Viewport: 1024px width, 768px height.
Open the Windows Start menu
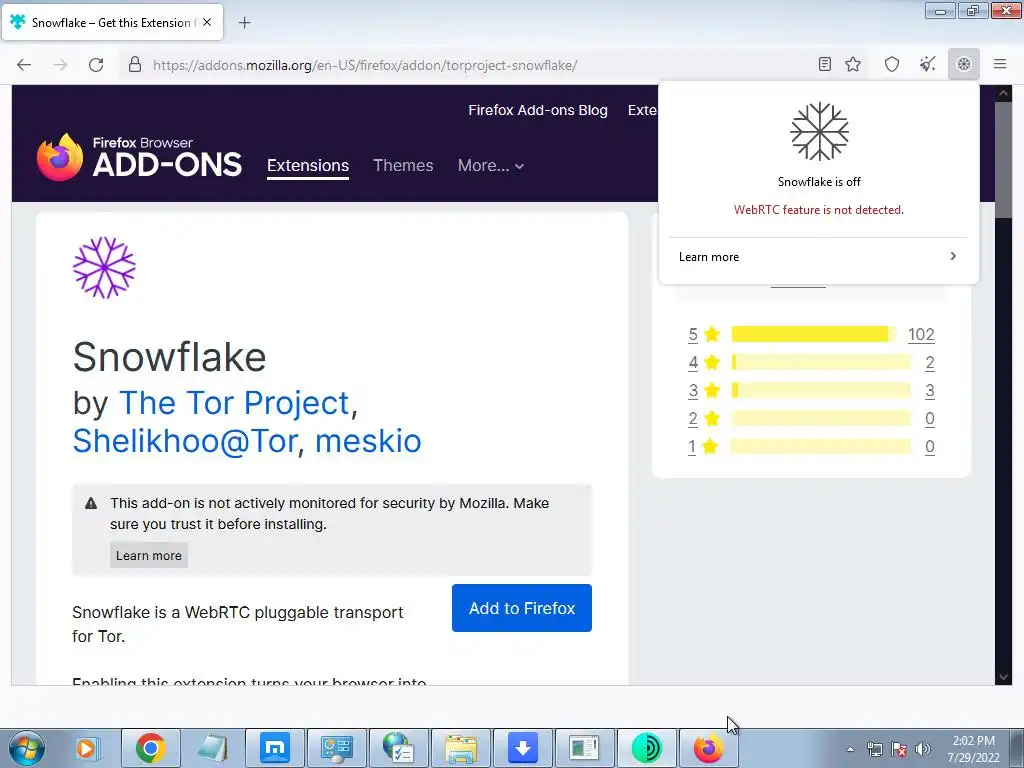point(27,748)
